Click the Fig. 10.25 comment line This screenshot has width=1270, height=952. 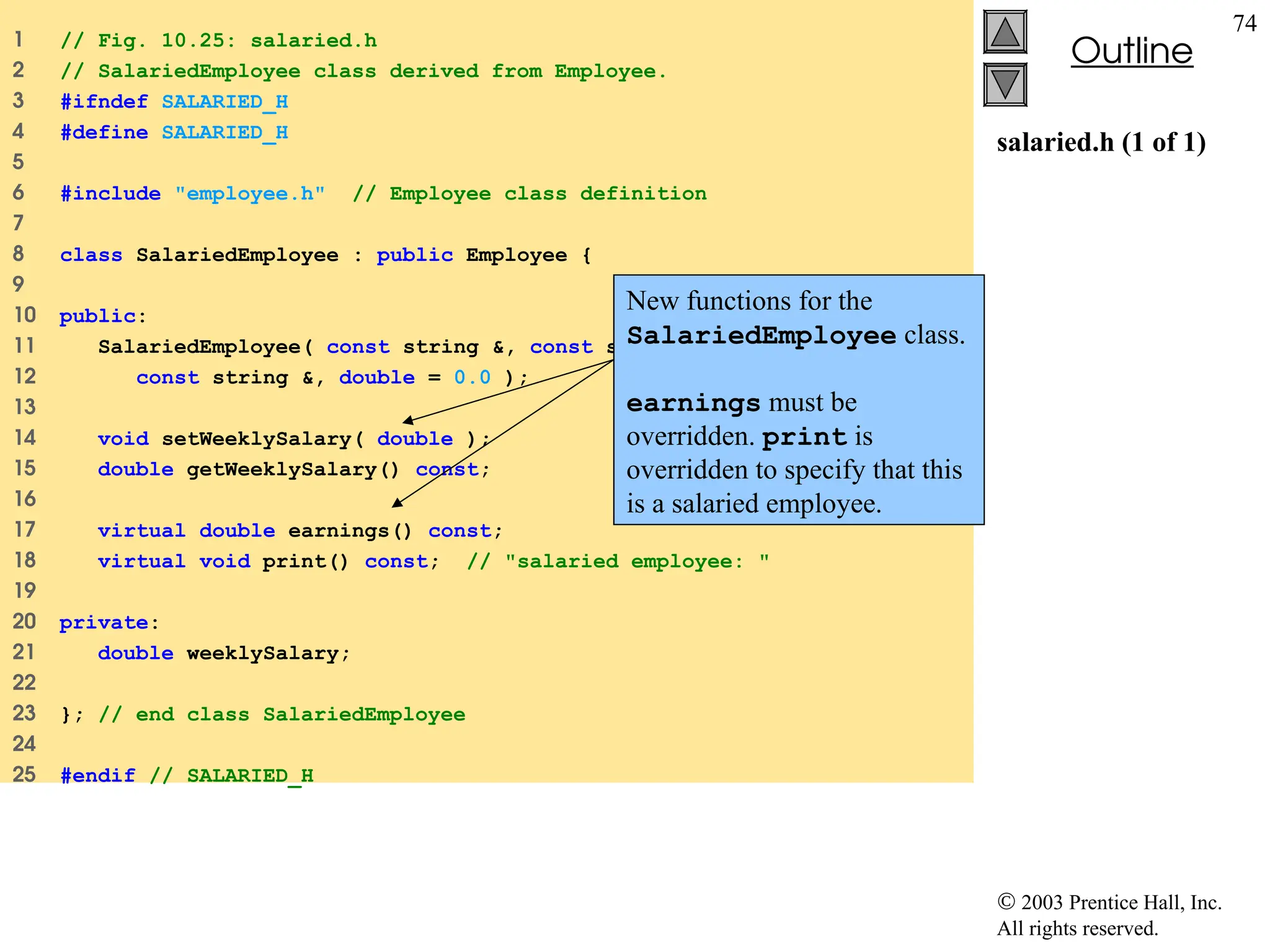pos(218,41)
